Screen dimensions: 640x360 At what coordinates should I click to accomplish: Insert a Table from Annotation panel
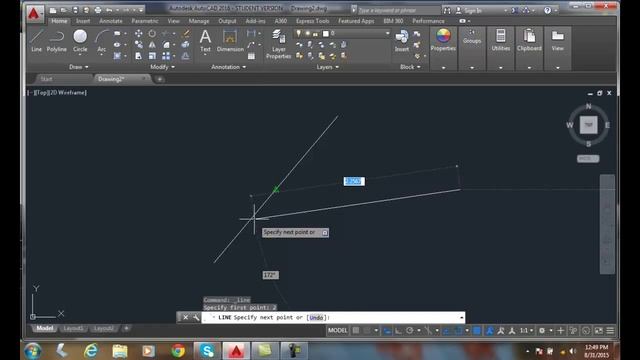click(251, 56)
